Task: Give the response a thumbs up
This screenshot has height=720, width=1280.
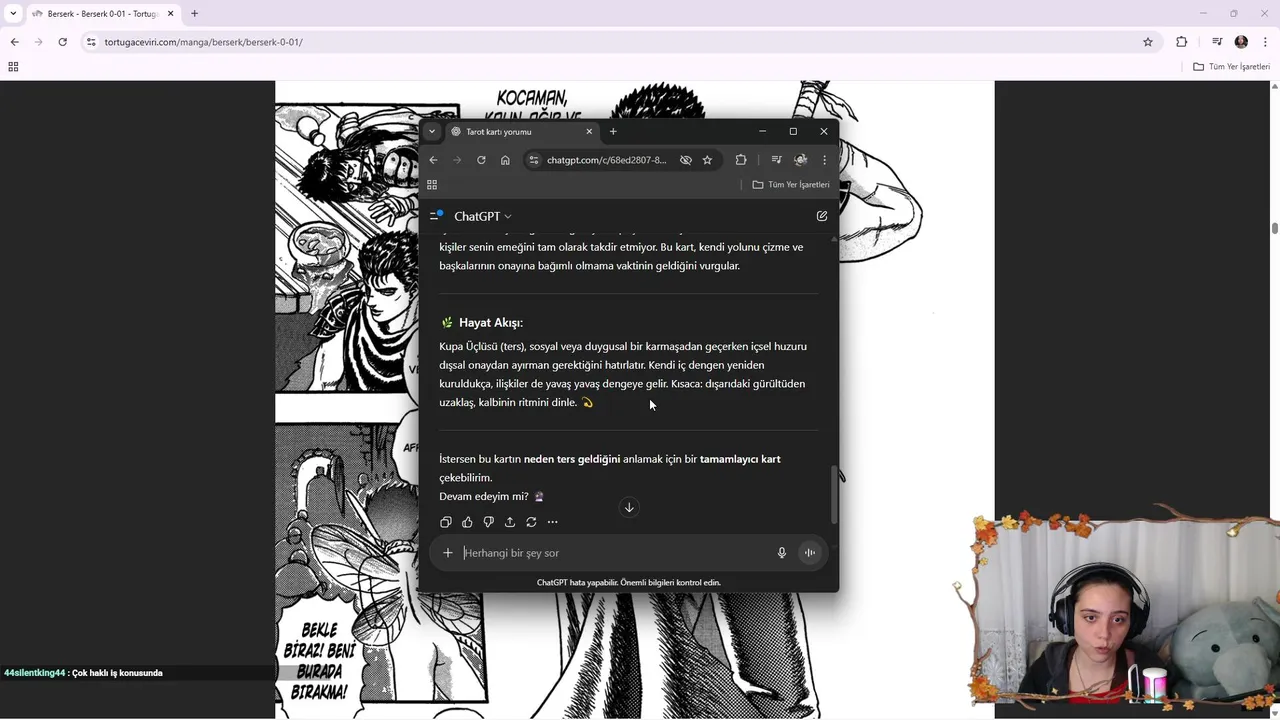Action: [x=467, y=522]
